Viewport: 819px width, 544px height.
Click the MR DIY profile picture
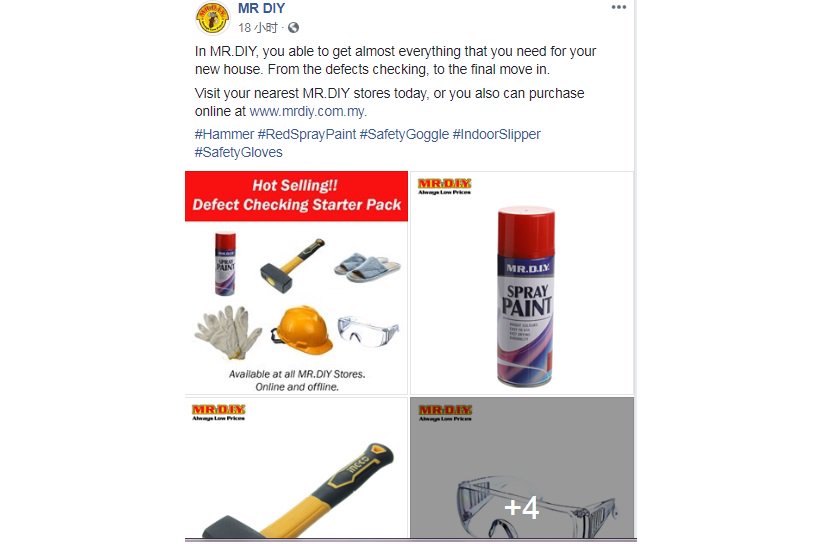(x=212, y=18)
